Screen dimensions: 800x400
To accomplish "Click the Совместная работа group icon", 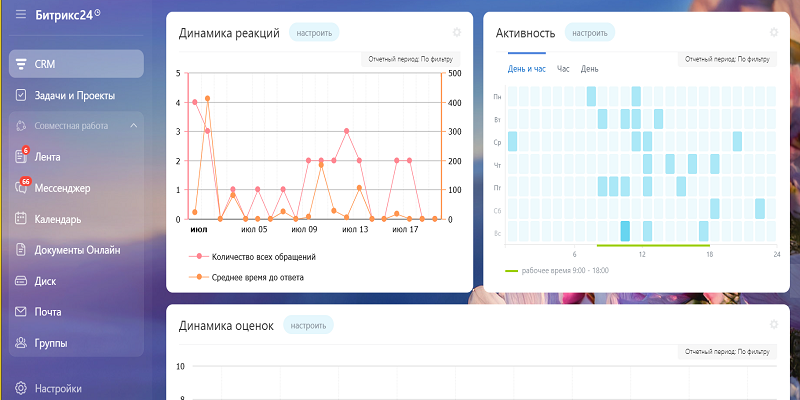I will 21,126.
